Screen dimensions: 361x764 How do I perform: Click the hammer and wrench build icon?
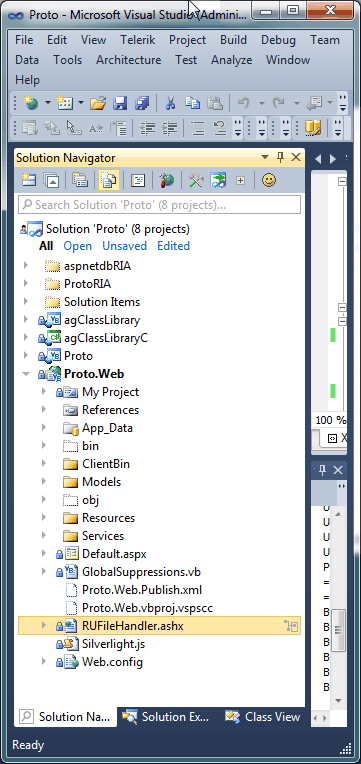(x=196, y=180)
